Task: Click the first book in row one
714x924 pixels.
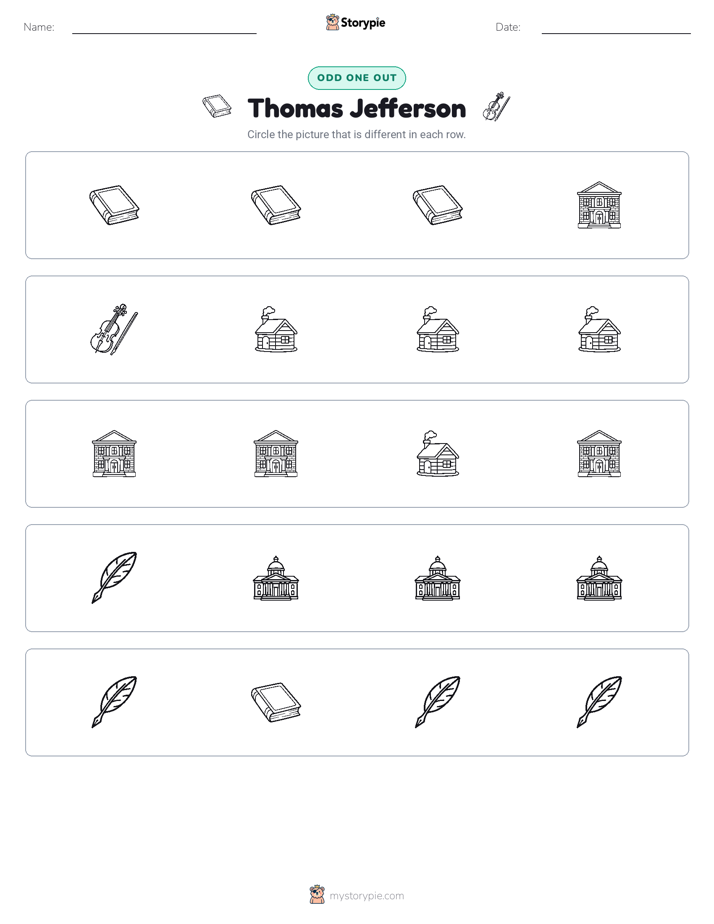Action: click(x=114, y=205)
